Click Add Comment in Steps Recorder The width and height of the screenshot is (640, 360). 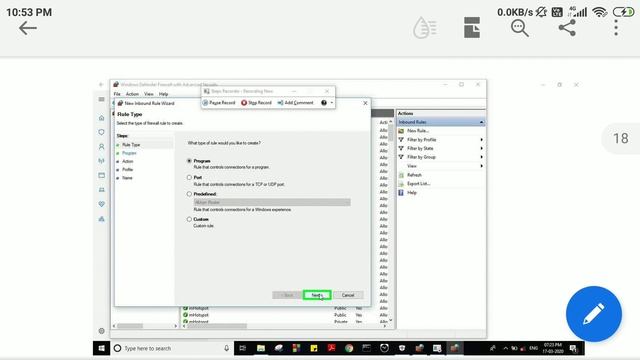coord(296,103)
